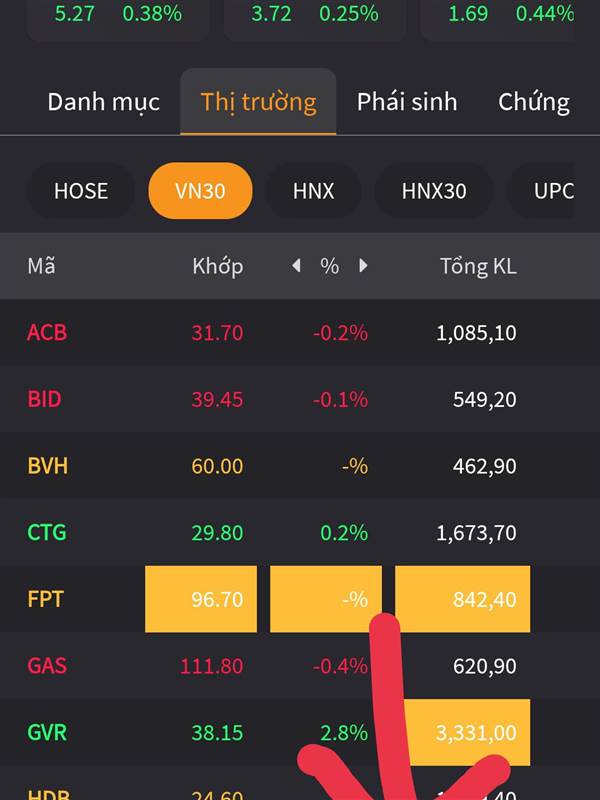Choose the HNX30 filter chip
Viewport: 600px width, 800px height.
[x=434, y=191]
